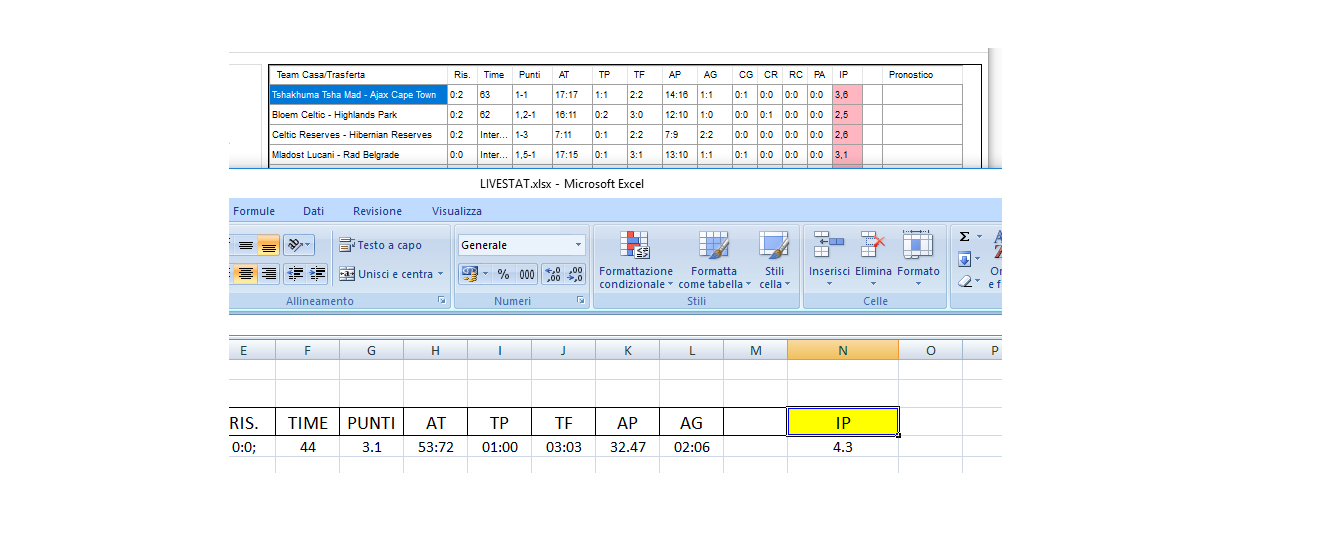Click the pink IP value 3,6

(x=846, y=95)
